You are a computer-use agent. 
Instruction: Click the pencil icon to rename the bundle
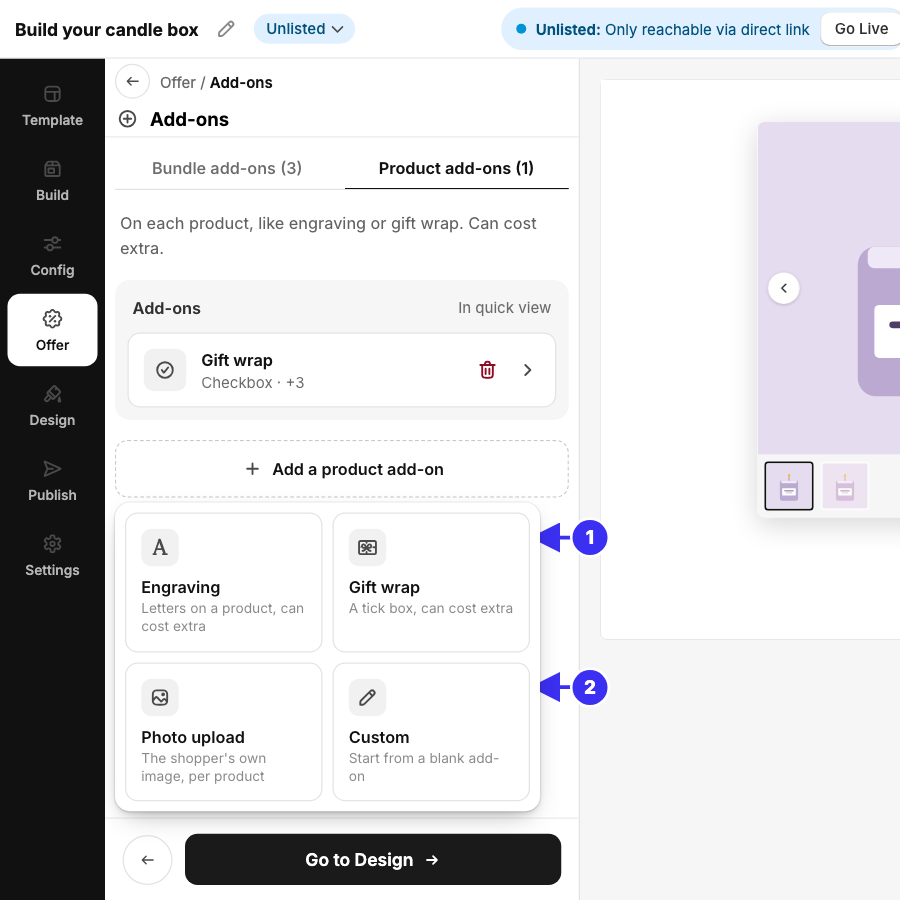[x=226, y=29]
